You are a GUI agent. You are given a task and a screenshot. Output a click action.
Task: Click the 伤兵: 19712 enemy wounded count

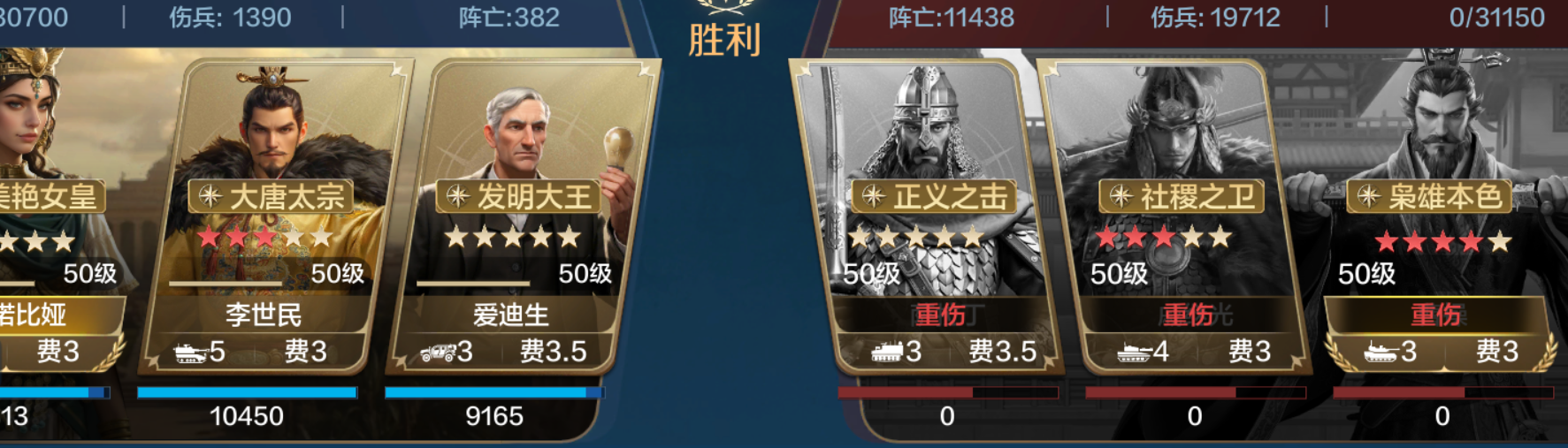tap(1215, 17)
